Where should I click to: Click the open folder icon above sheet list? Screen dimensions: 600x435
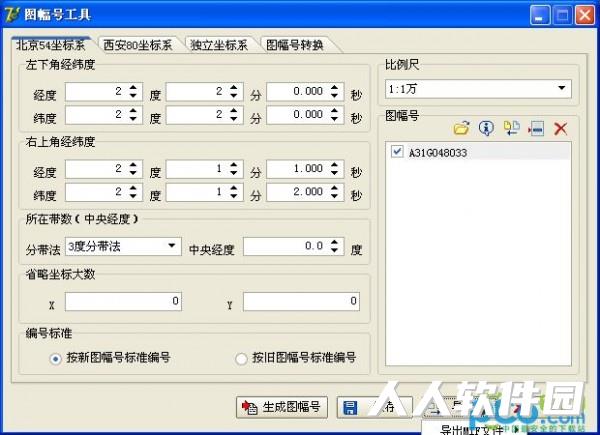[x=461, y=128]
